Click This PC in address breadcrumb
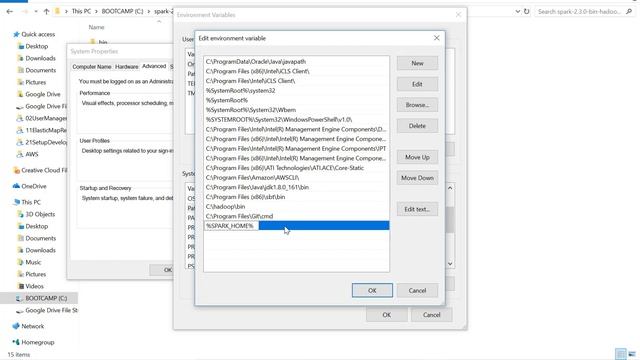 pyautogui.click(x=81, y=11)
